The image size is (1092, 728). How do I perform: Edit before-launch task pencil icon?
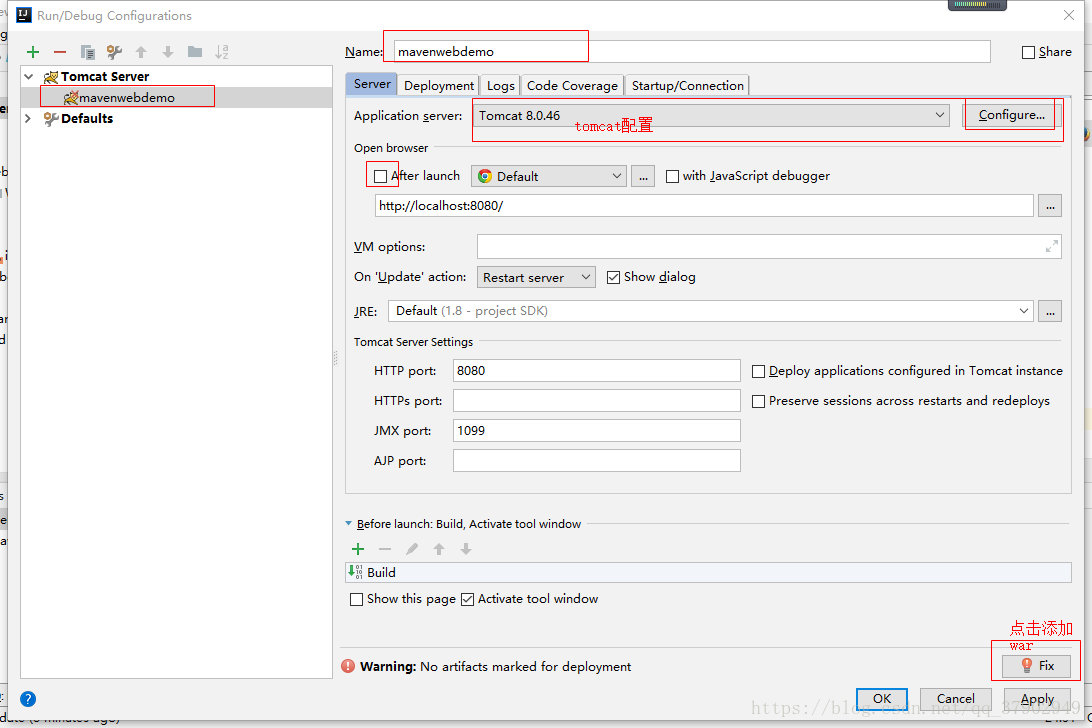(x=412, y=549)
